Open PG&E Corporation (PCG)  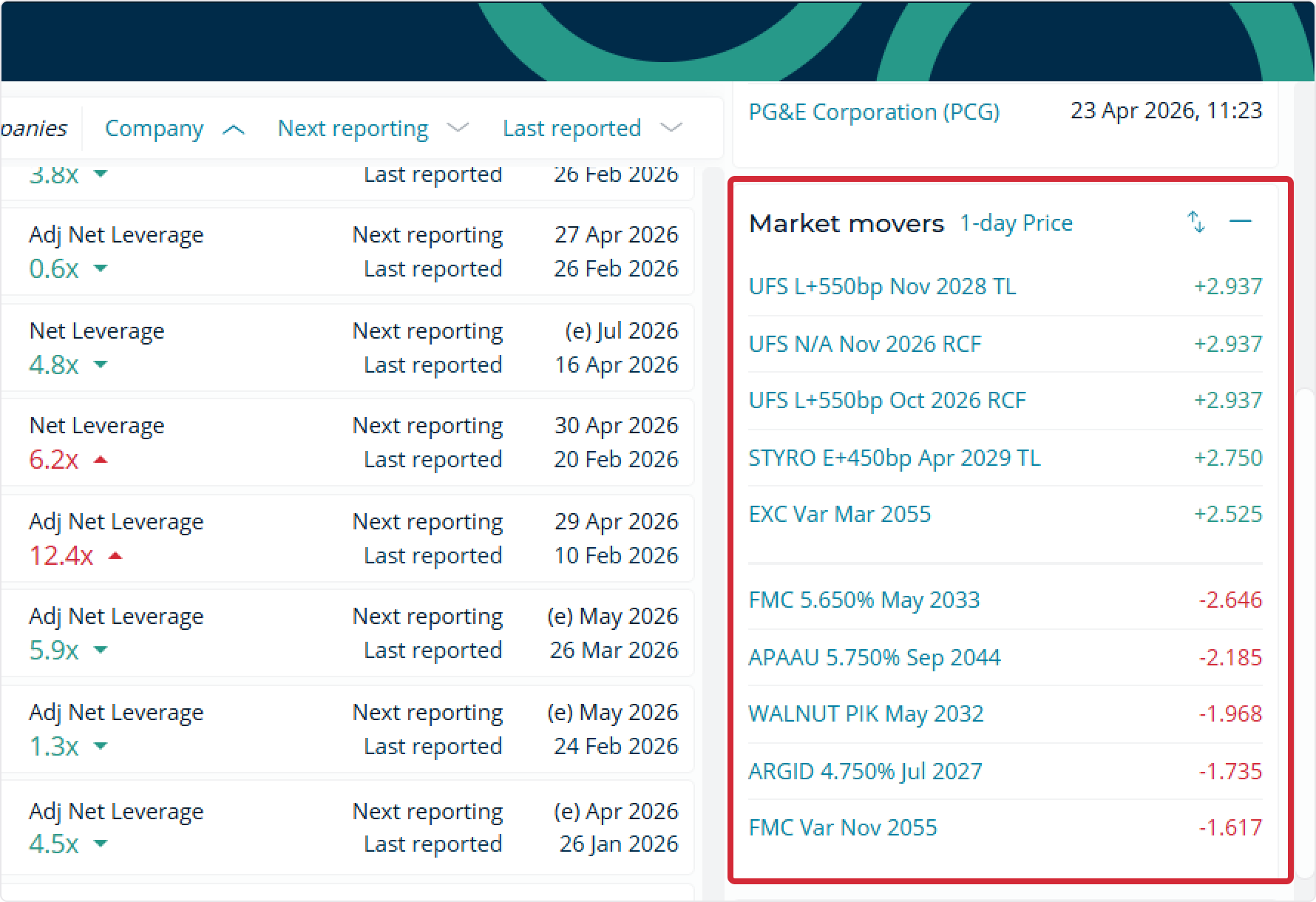point(874,112)
